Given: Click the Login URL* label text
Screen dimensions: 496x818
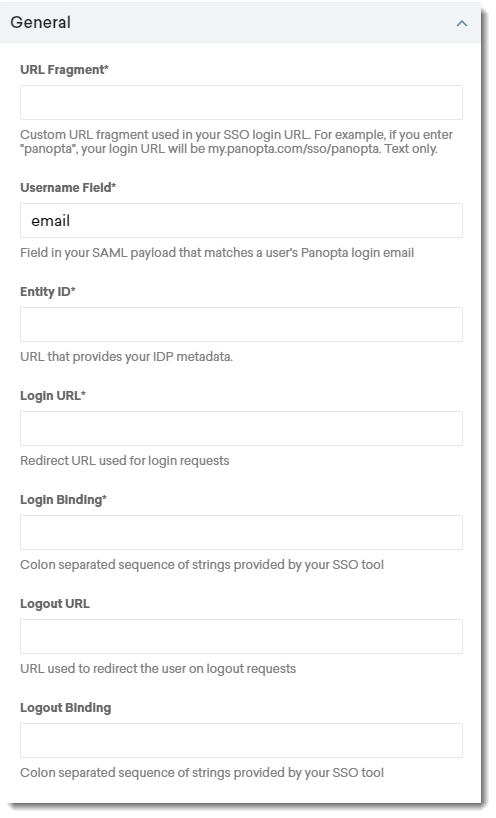Looking at the screenshot, I should pyautogui.click(x=53, y=395).
